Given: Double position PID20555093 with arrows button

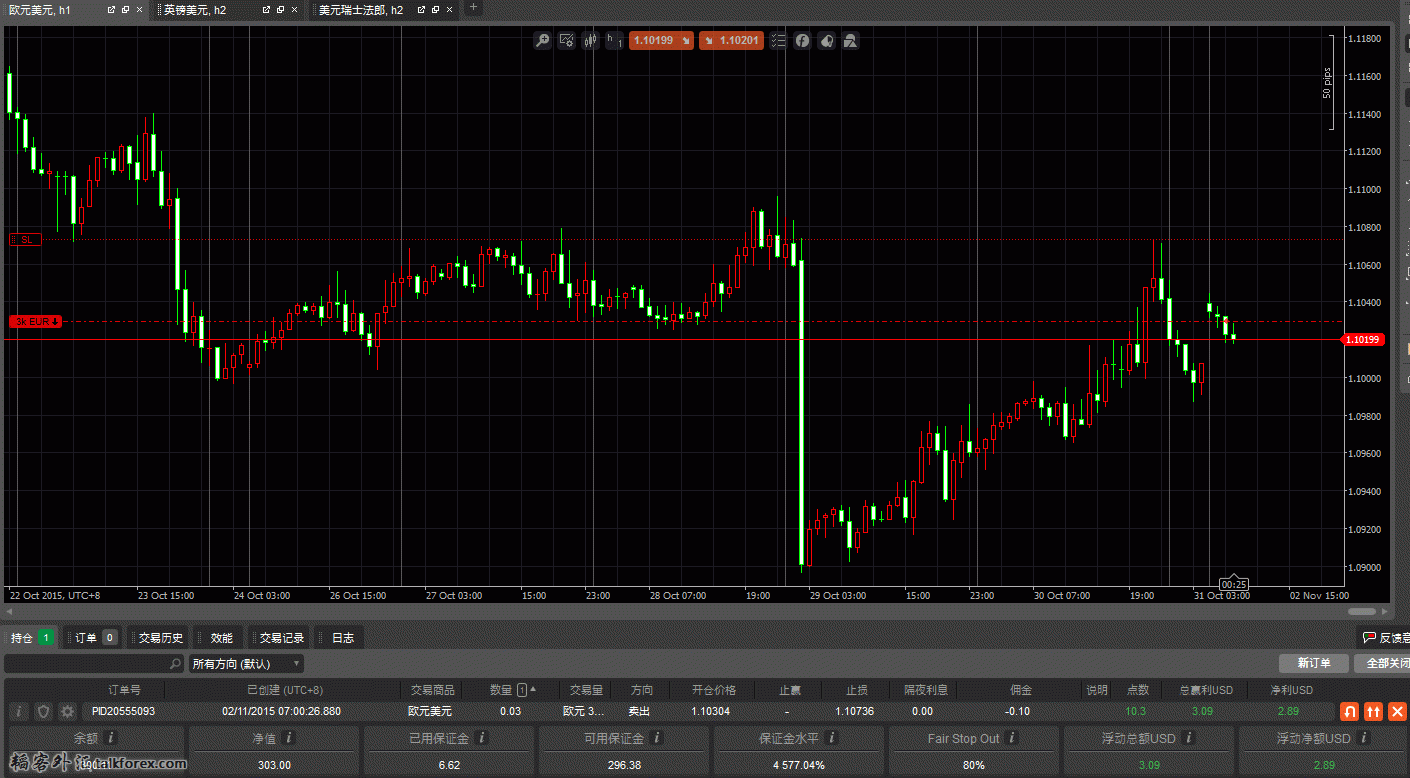Looking at the screenshot, I should coord(1374,711).
